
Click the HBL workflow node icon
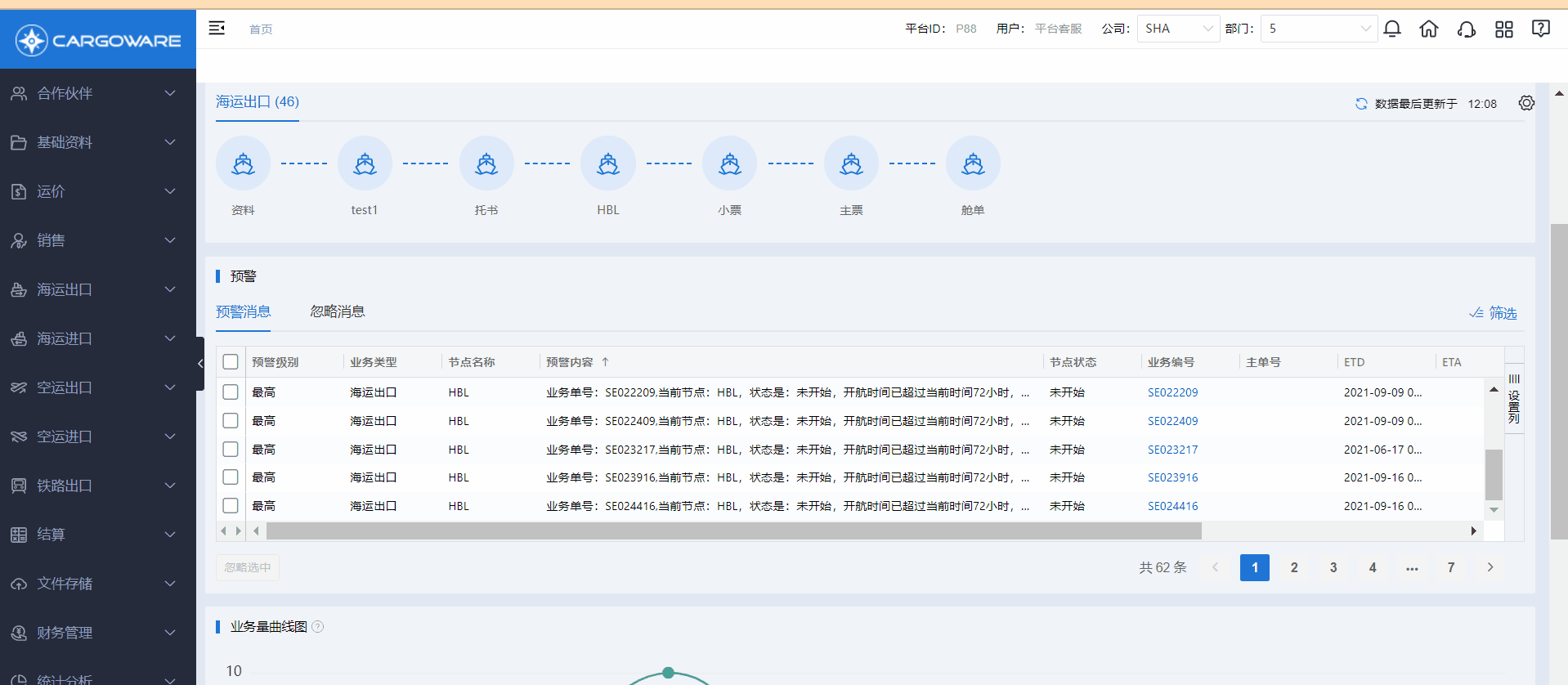pos(608,164)
